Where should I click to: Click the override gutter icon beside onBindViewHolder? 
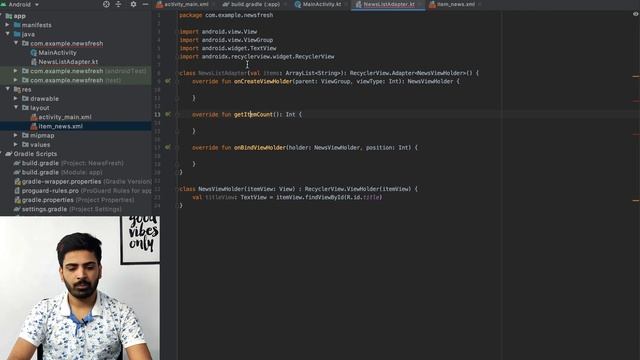point(168,147)
